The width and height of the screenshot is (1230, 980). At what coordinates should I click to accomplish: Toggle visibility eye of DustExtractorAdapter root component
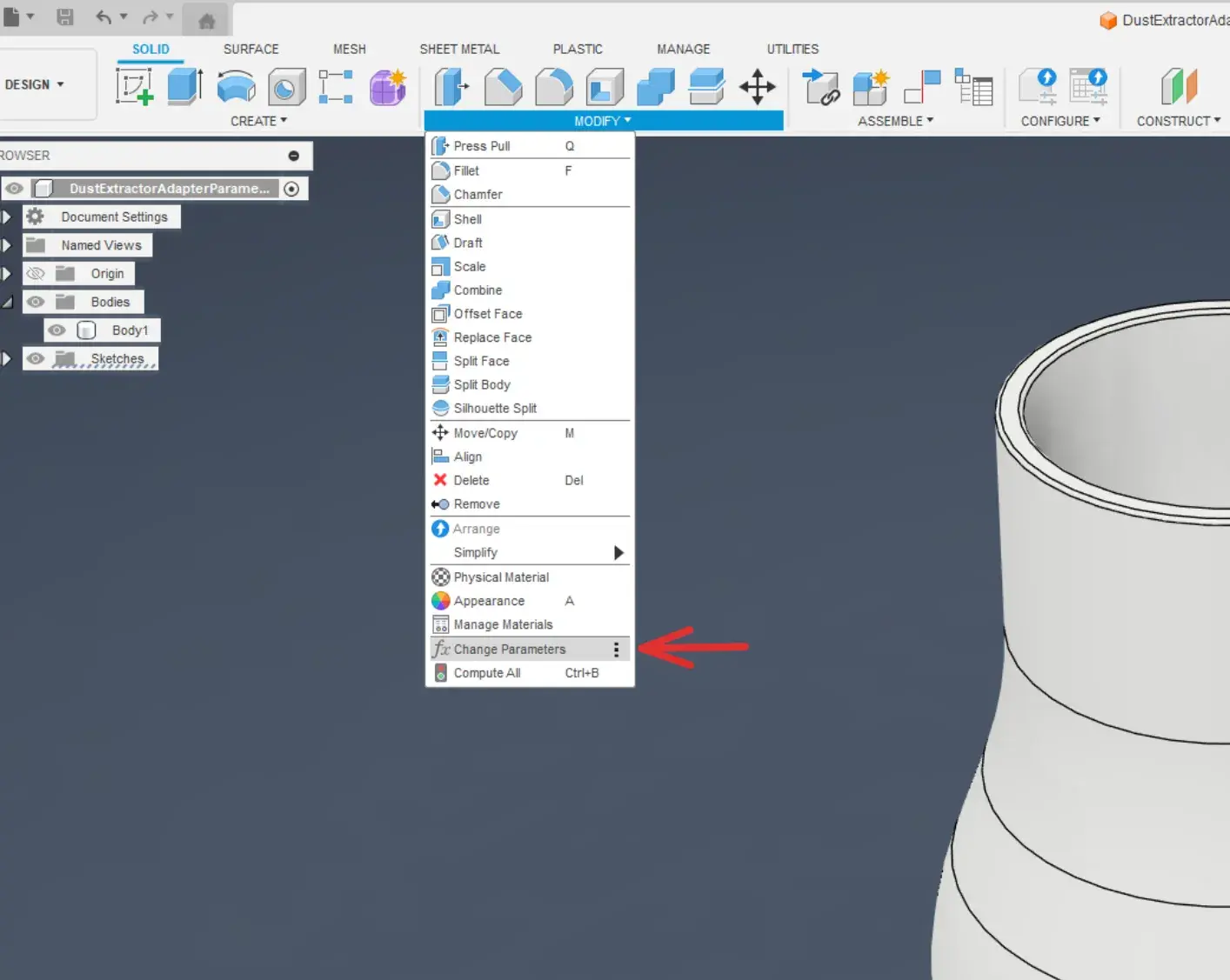point(15,188)
